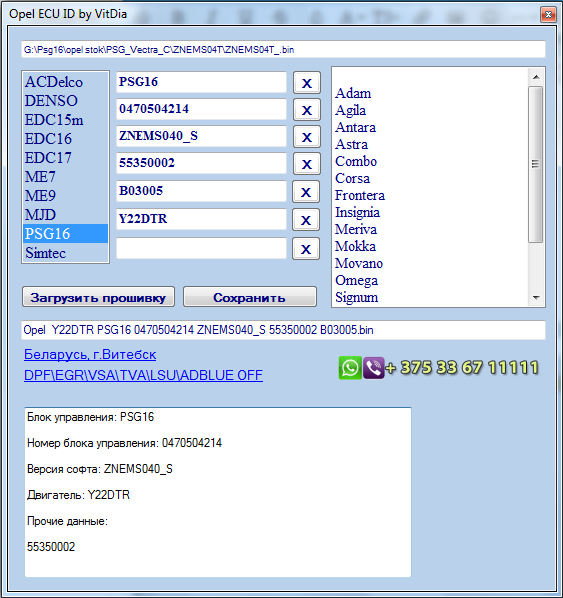This screenshot has height=598, width=563.
Task: Click Загрузить прошивку button
Action: tap(98, 297)
